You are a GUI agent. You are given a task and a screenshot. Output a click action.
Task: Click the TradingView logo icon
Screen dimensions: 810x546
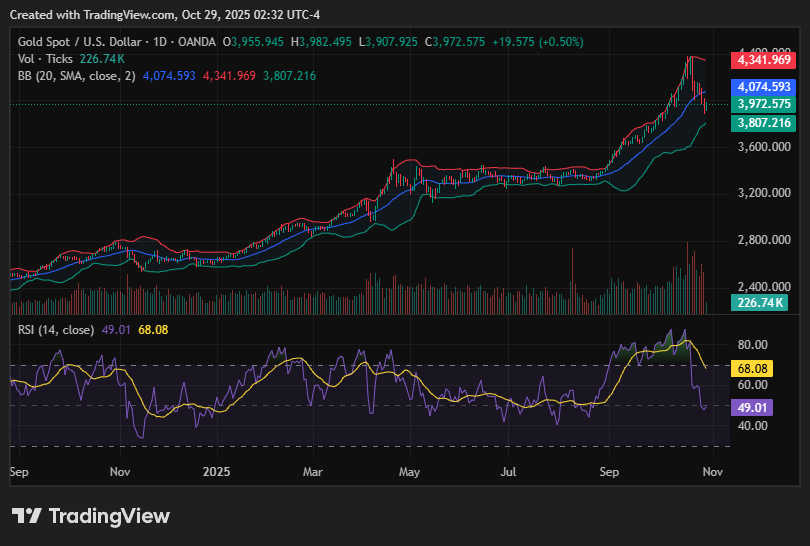27,516
